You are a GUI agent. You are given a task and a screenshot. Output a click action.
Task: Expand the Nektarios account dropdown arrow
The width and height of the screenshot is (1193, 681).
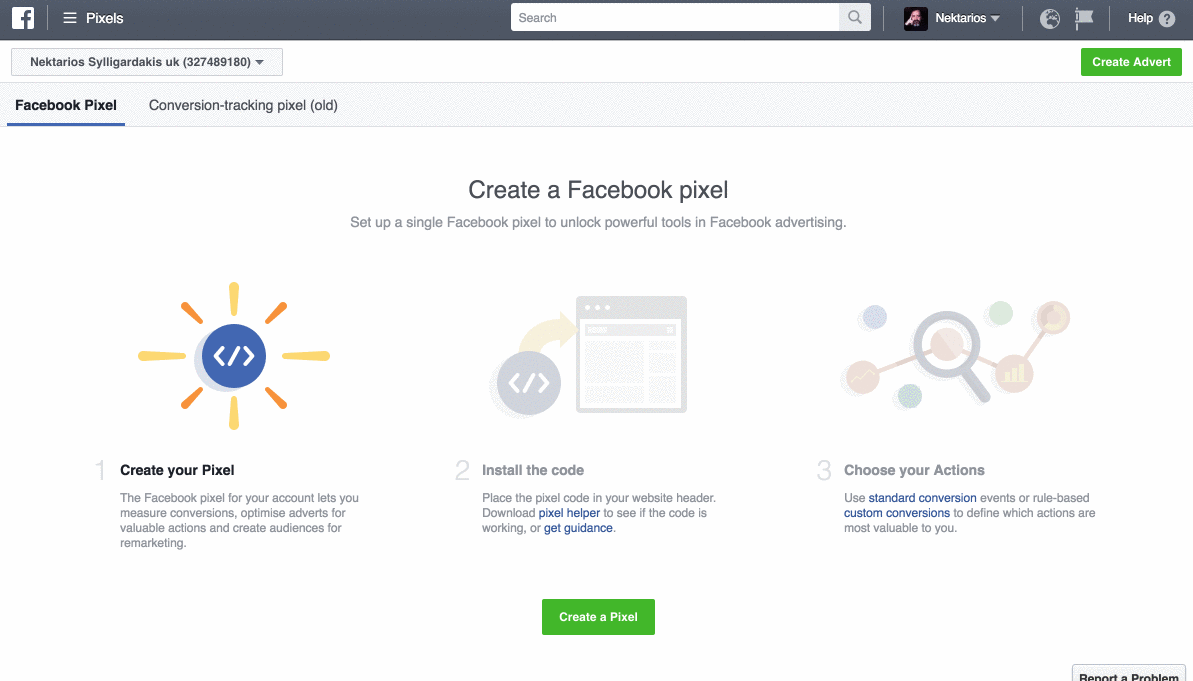point(995,18)
